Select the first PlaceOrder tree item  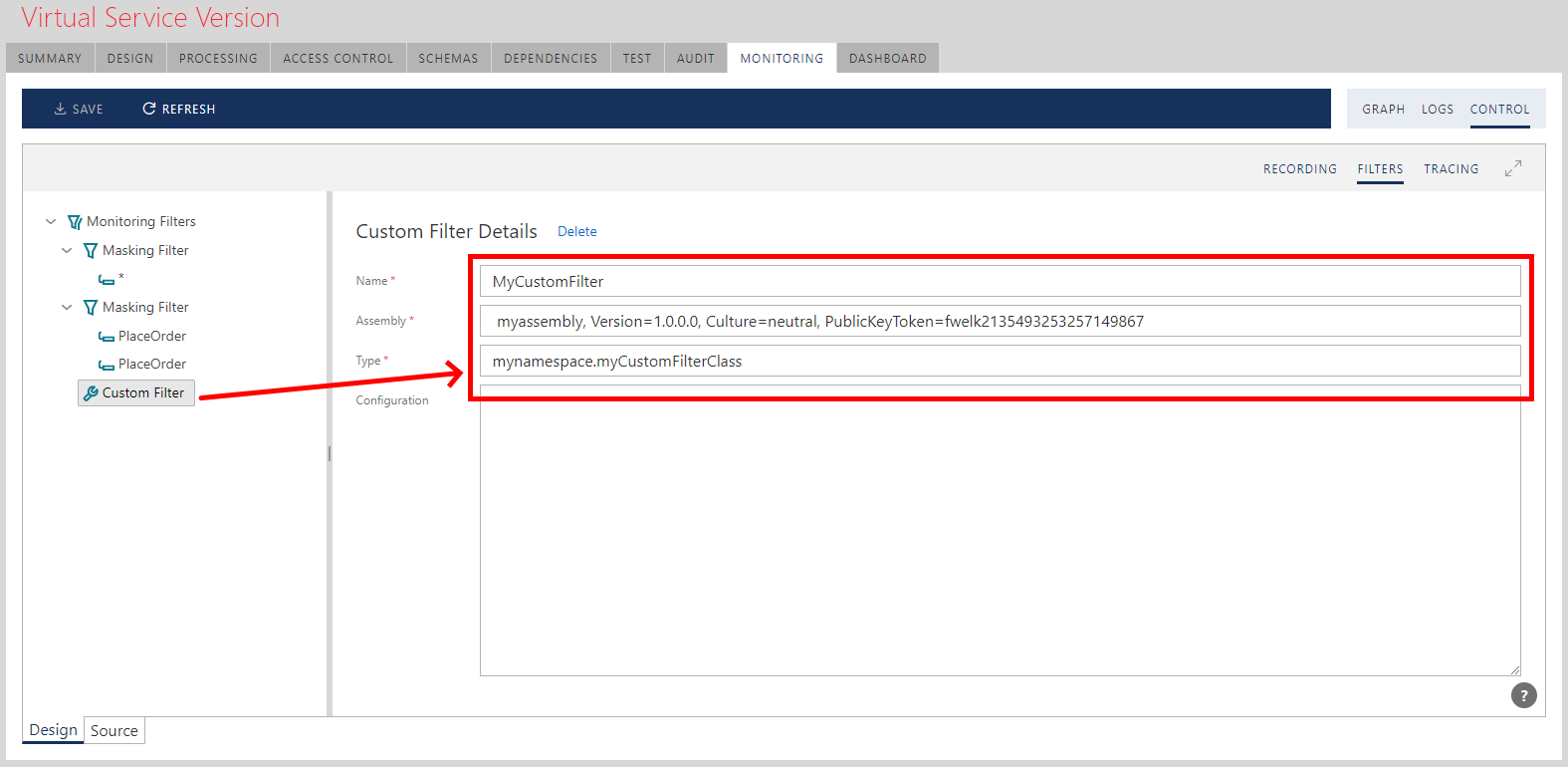pyautogui.click(x=152, y=337)
